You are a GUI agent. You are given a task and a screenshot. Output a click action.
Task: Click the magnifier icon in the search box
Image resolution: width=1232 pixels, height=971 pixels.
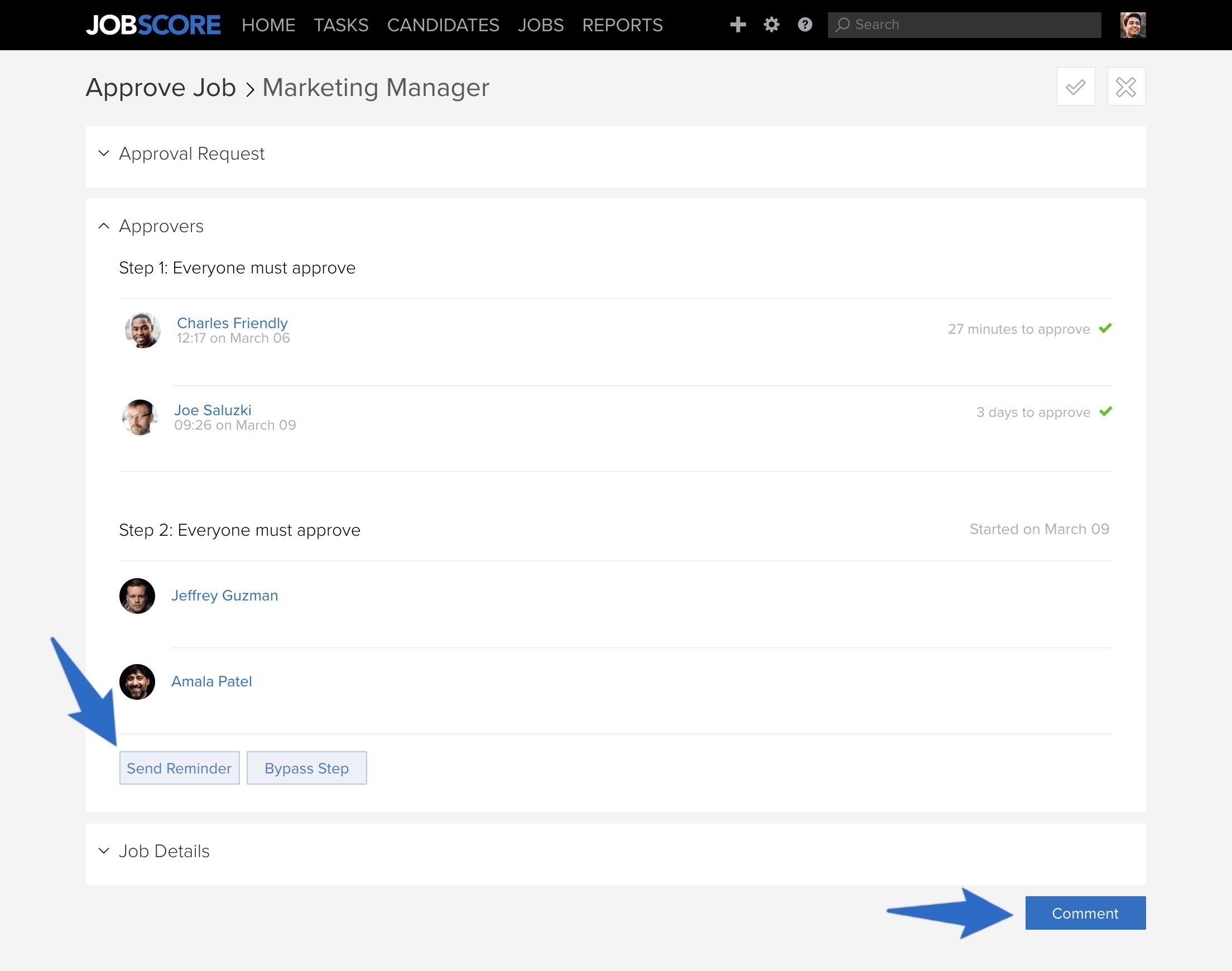843,25
